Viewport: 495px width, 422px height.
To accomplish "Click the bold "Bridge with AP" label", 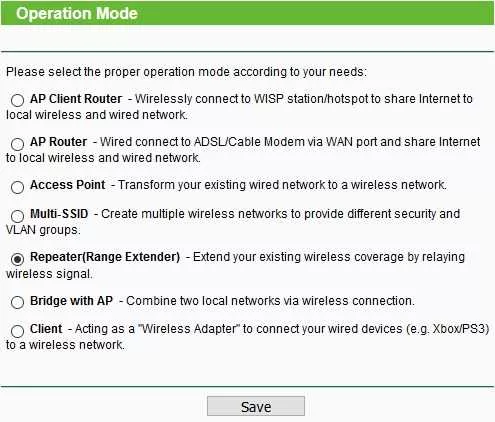I will 71,301.
